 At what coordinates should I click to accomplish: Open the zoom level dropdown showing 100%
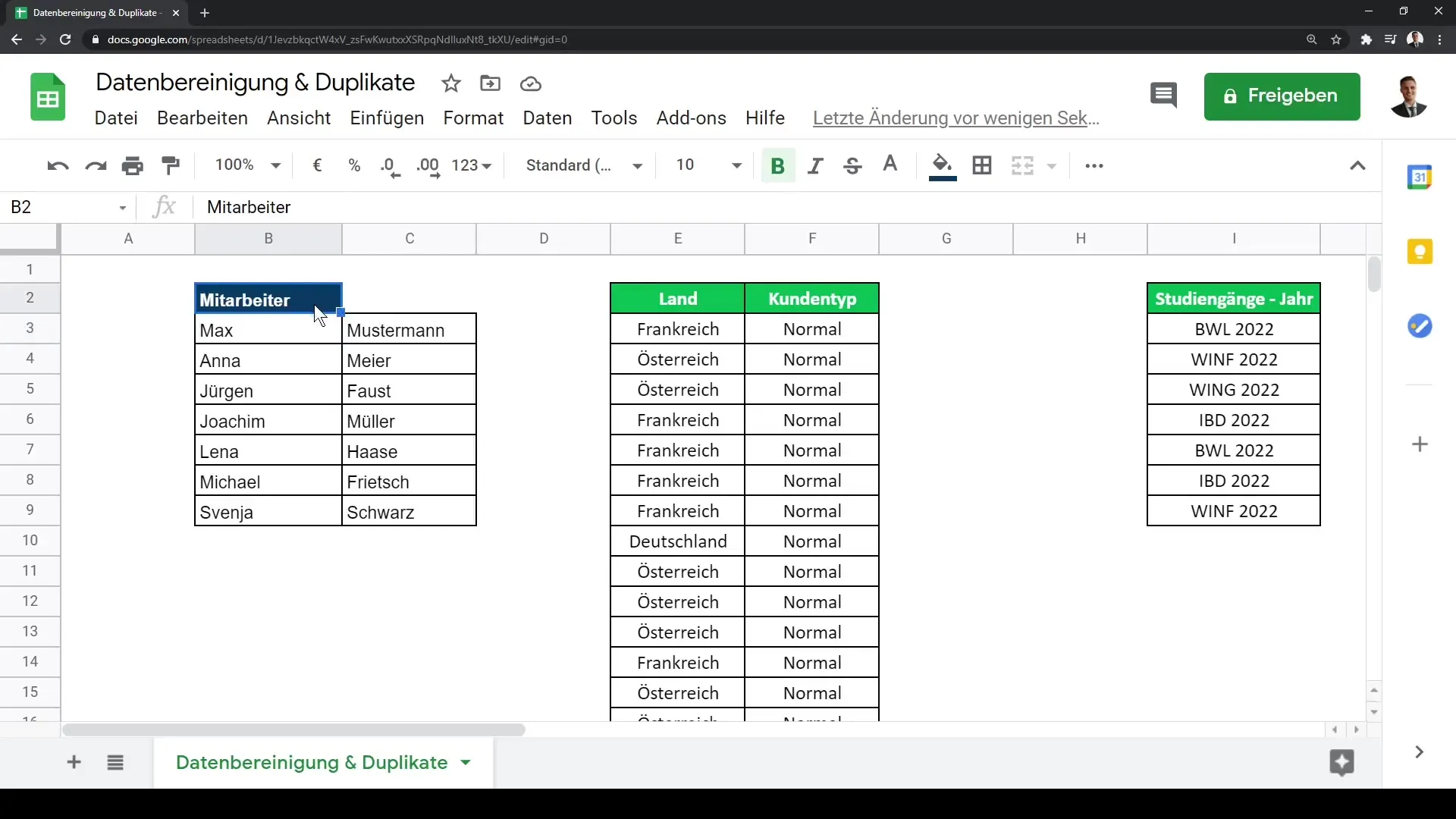(246, 164)
